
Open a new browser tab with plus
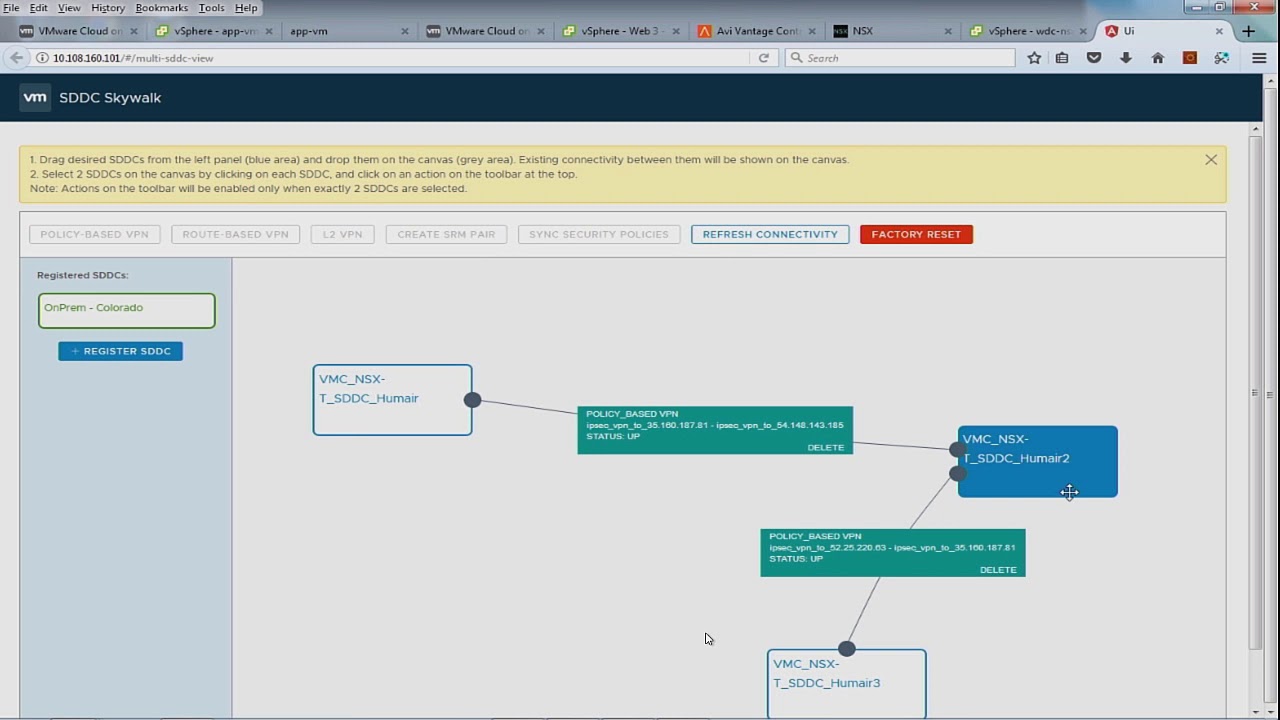(1248, 31)
